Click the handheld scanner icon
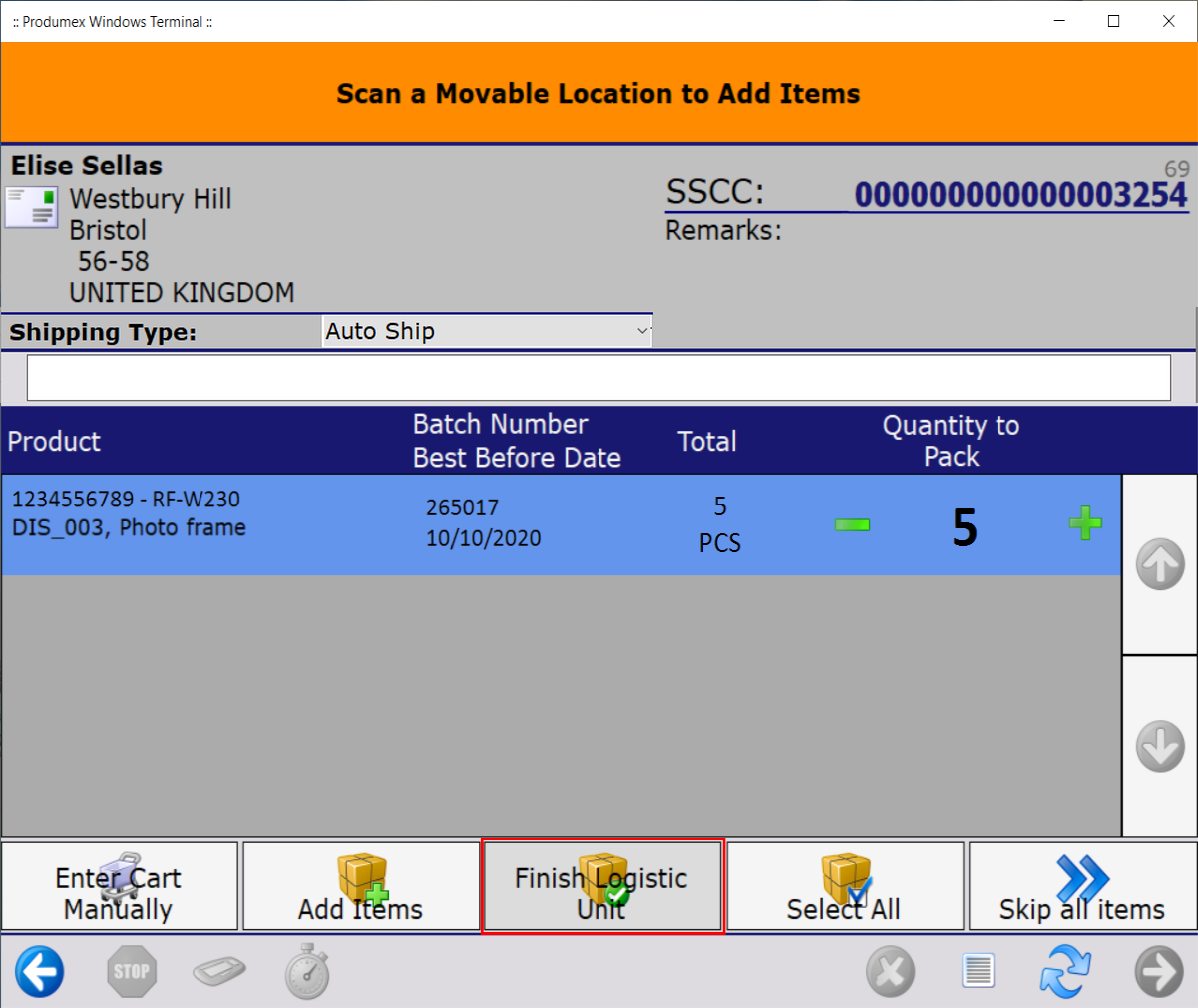1198x1008 pixels. [x=218, y=971]
